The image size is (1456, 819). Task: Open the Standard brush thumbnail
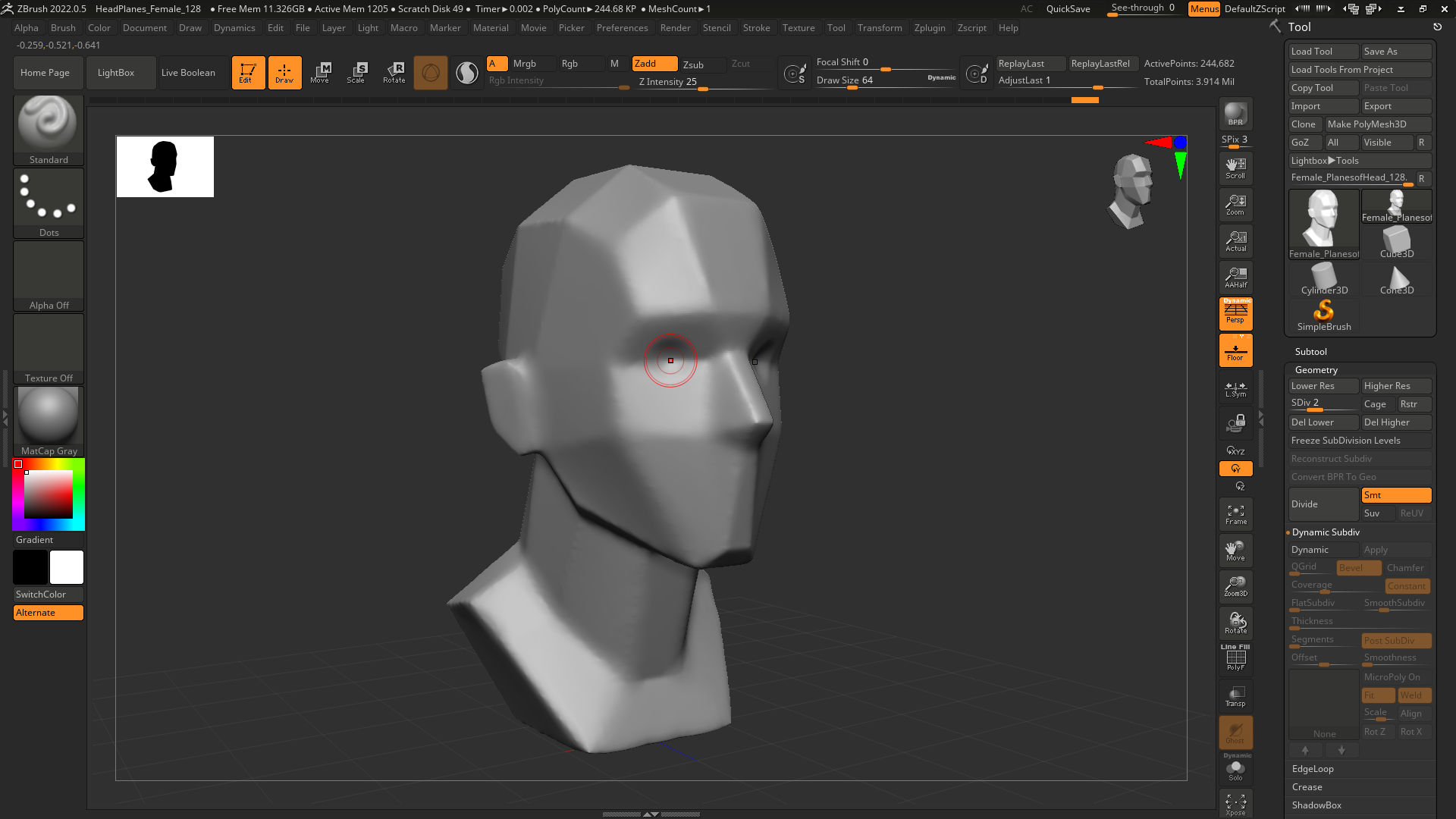click(x=49, y=130)
